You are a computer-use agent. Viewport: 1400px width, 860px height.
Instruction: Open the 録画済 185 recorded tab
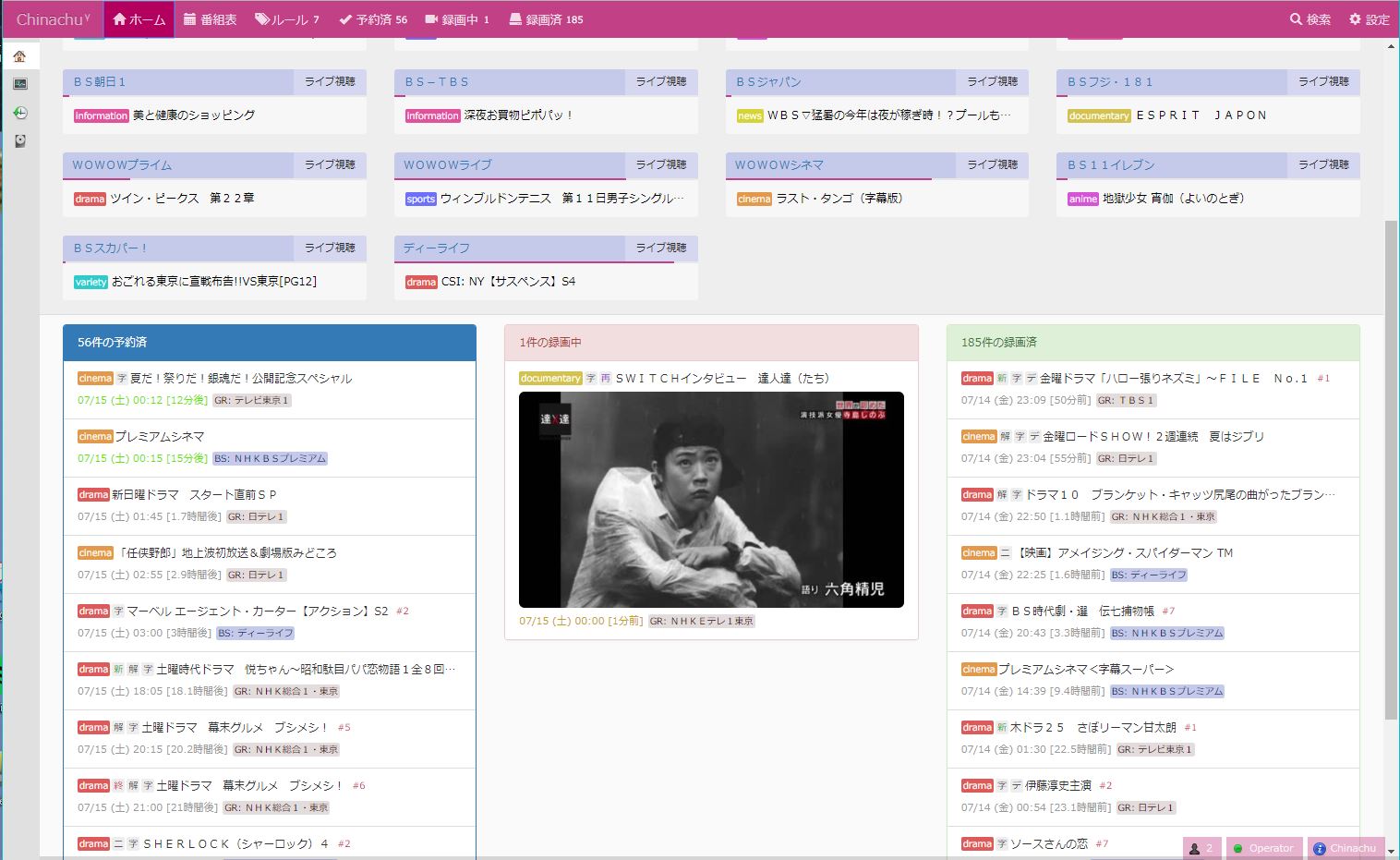(546, 19)
